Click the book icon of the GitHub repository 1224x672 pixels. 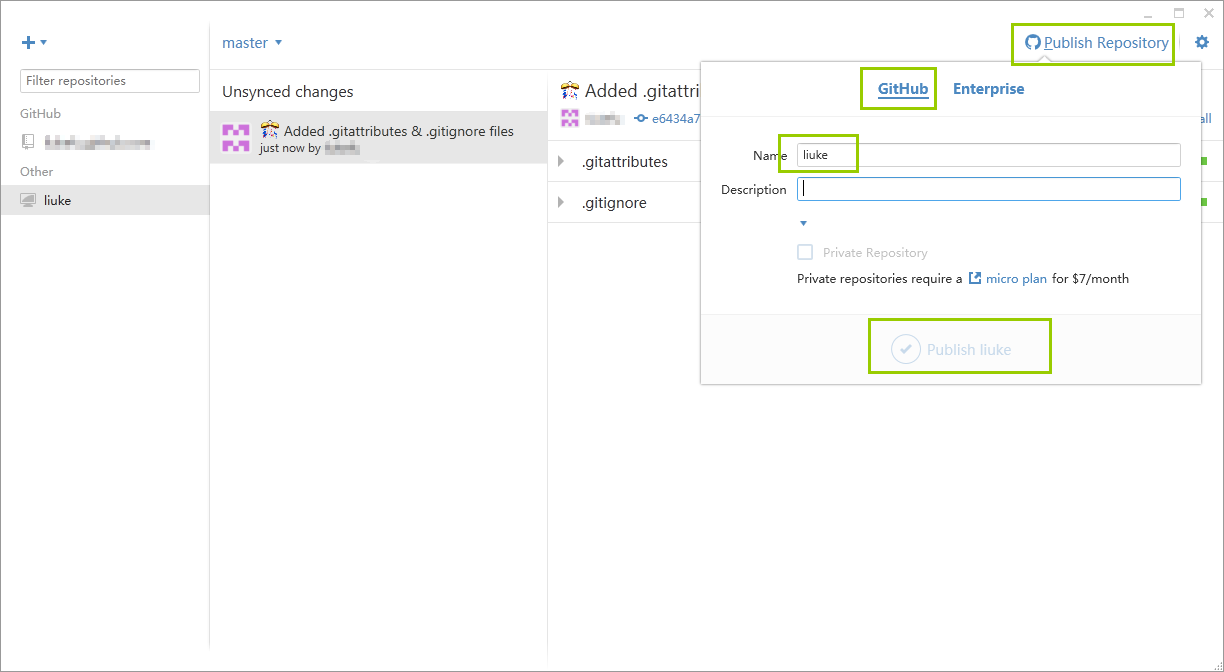pos(28,142)
